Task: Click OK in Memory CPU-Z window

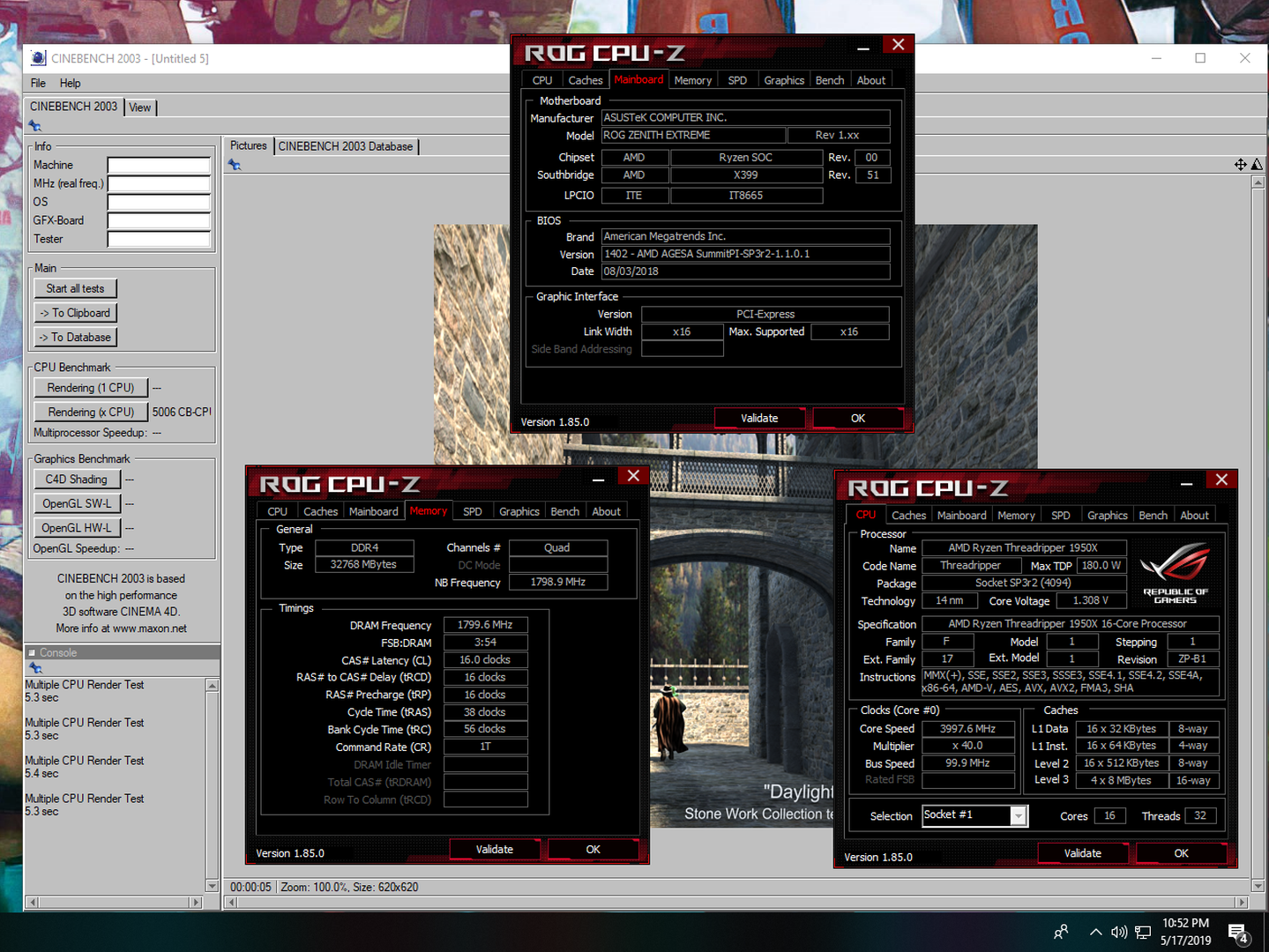Action: click(x=593, y=849)
